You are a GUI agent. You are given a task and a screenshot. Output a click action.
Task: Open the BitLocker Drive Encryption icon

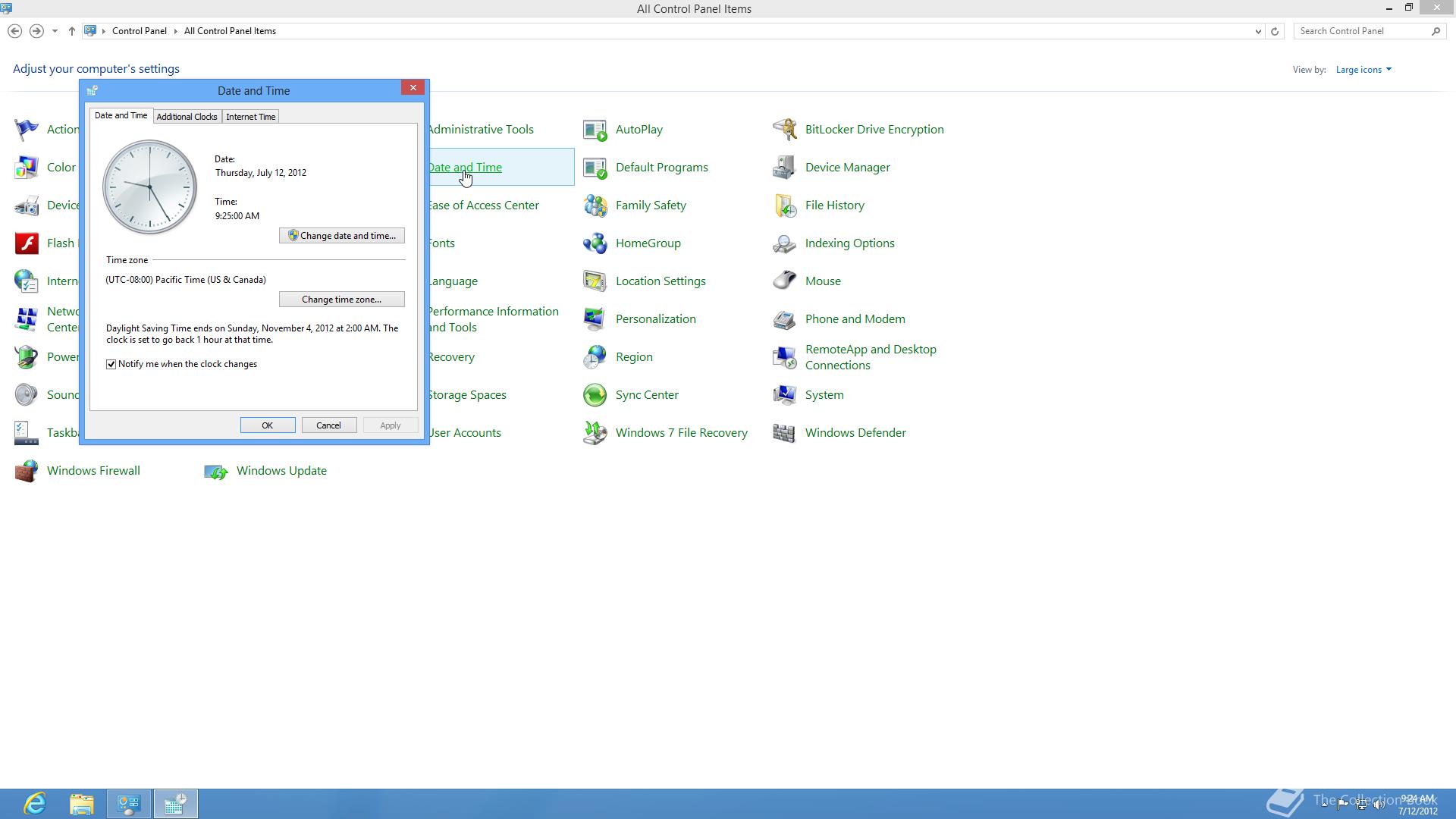click(x=785, y=130)
